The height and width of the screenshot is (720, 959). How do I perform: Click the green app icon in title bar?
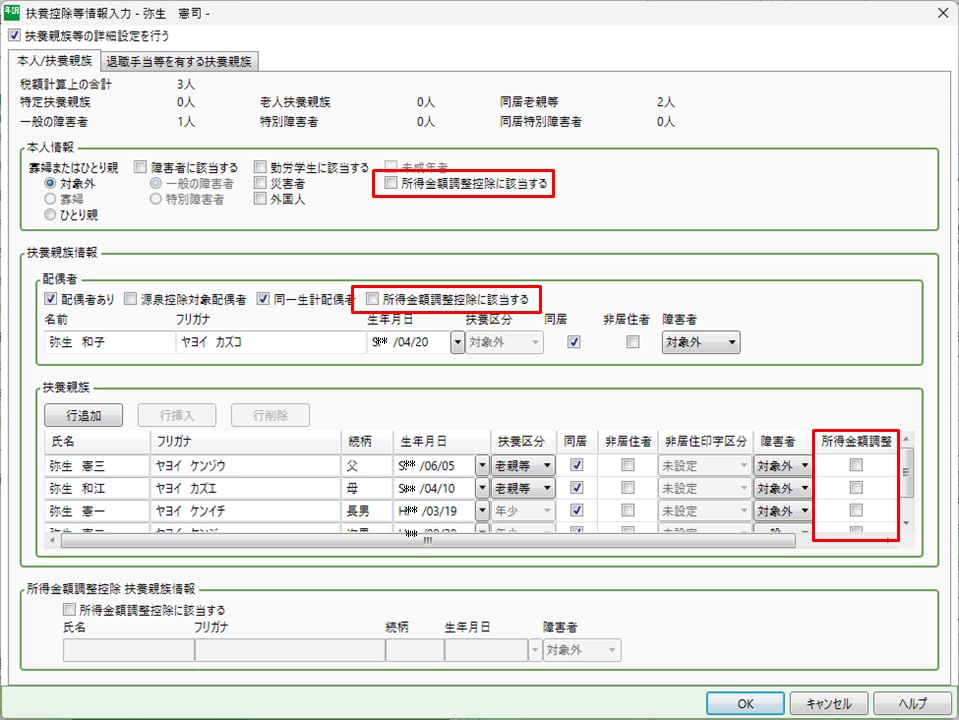tap(13, 13)
